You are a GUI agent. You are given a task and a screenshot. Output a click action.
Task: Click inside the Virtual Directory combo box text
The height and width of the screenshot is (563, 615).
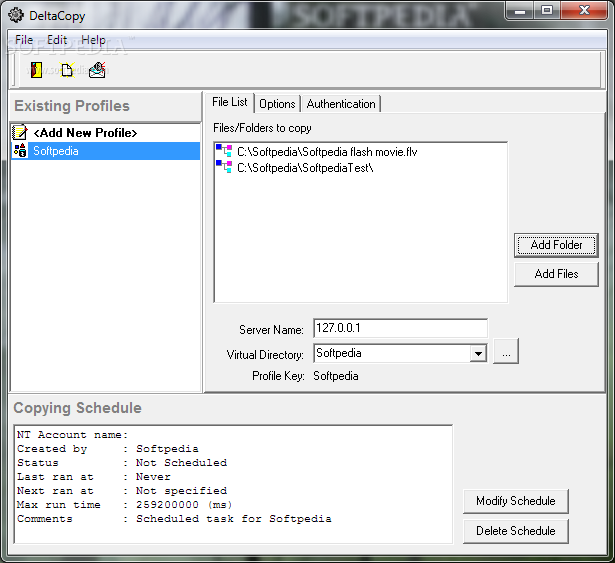391,353
